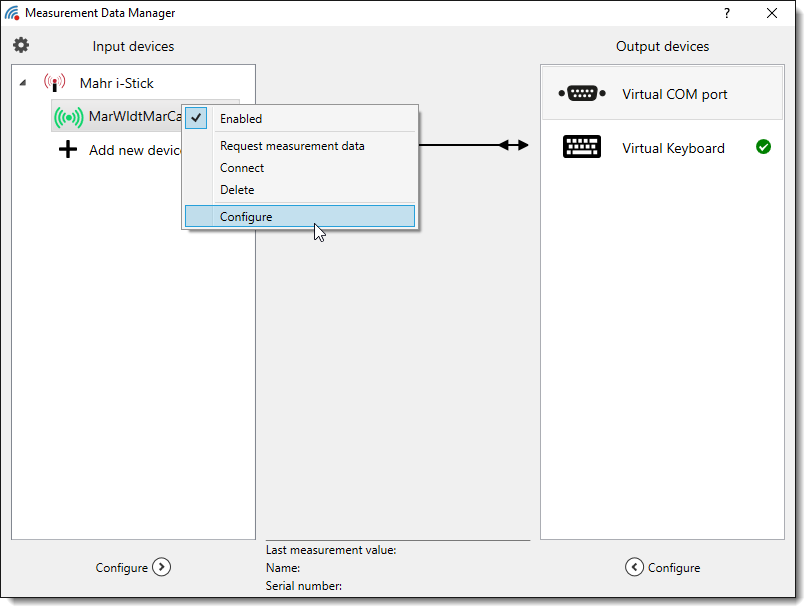811x613 pixels.
Task: Click the double-headed connection arrow
Action: 513,145
